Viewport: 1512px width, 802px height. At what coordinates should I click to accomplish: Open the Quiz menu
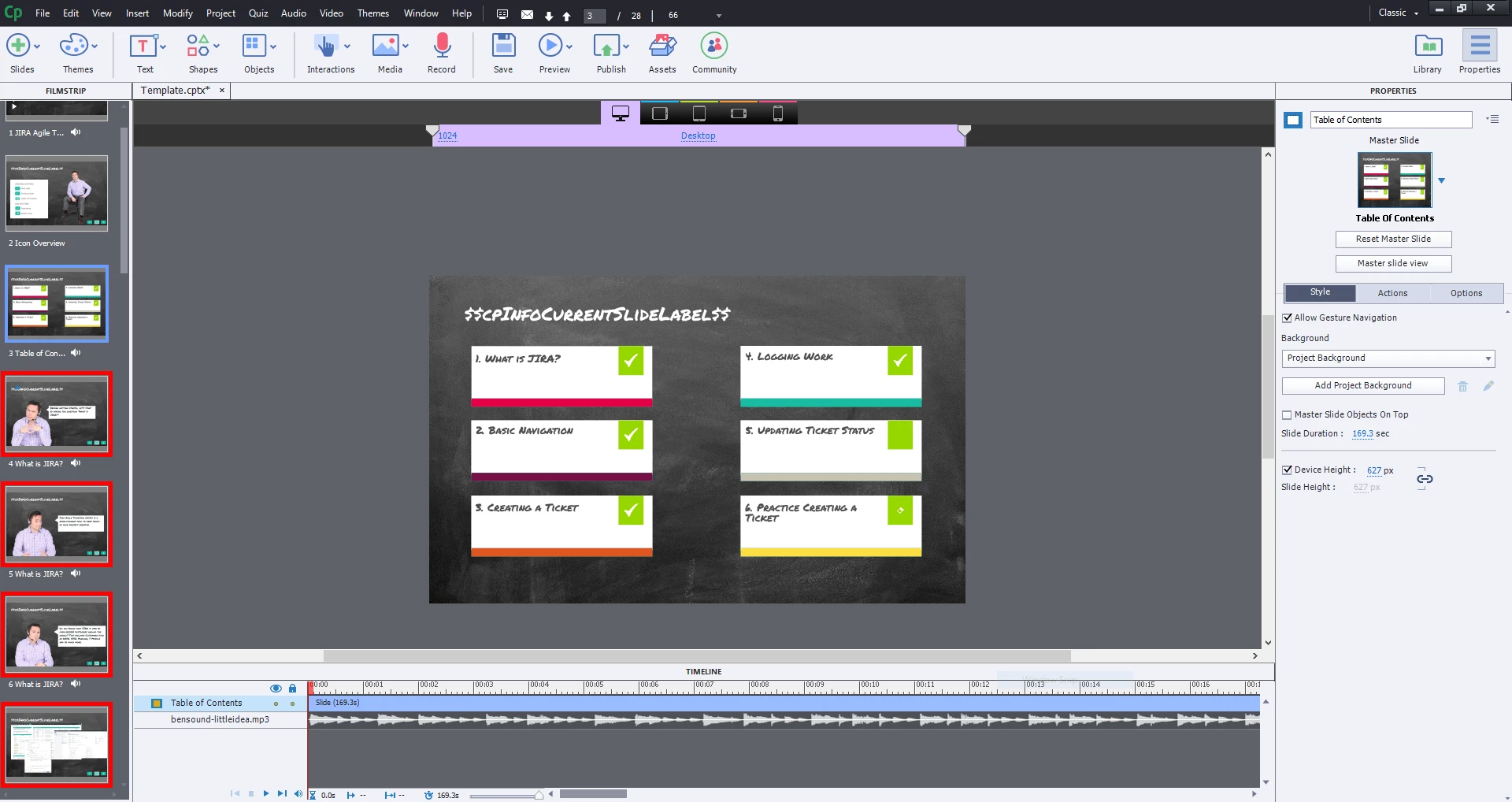(x=258, y=13)
